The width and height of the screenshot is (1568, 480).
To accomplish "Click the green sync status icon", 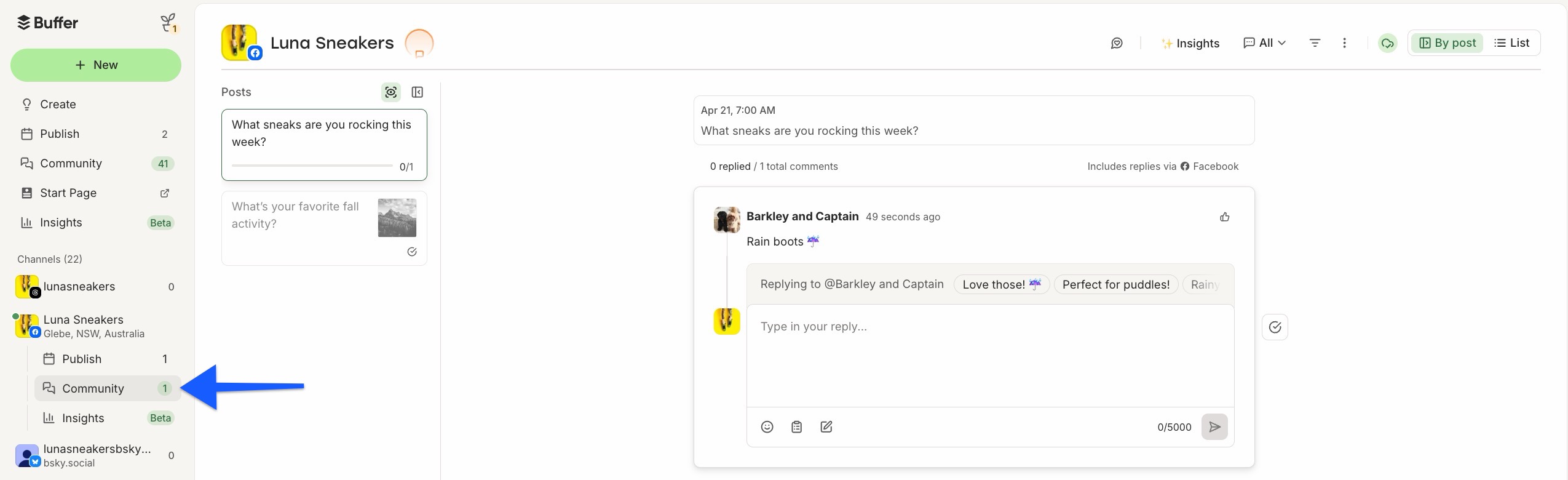I will (x=1387, y=43).
